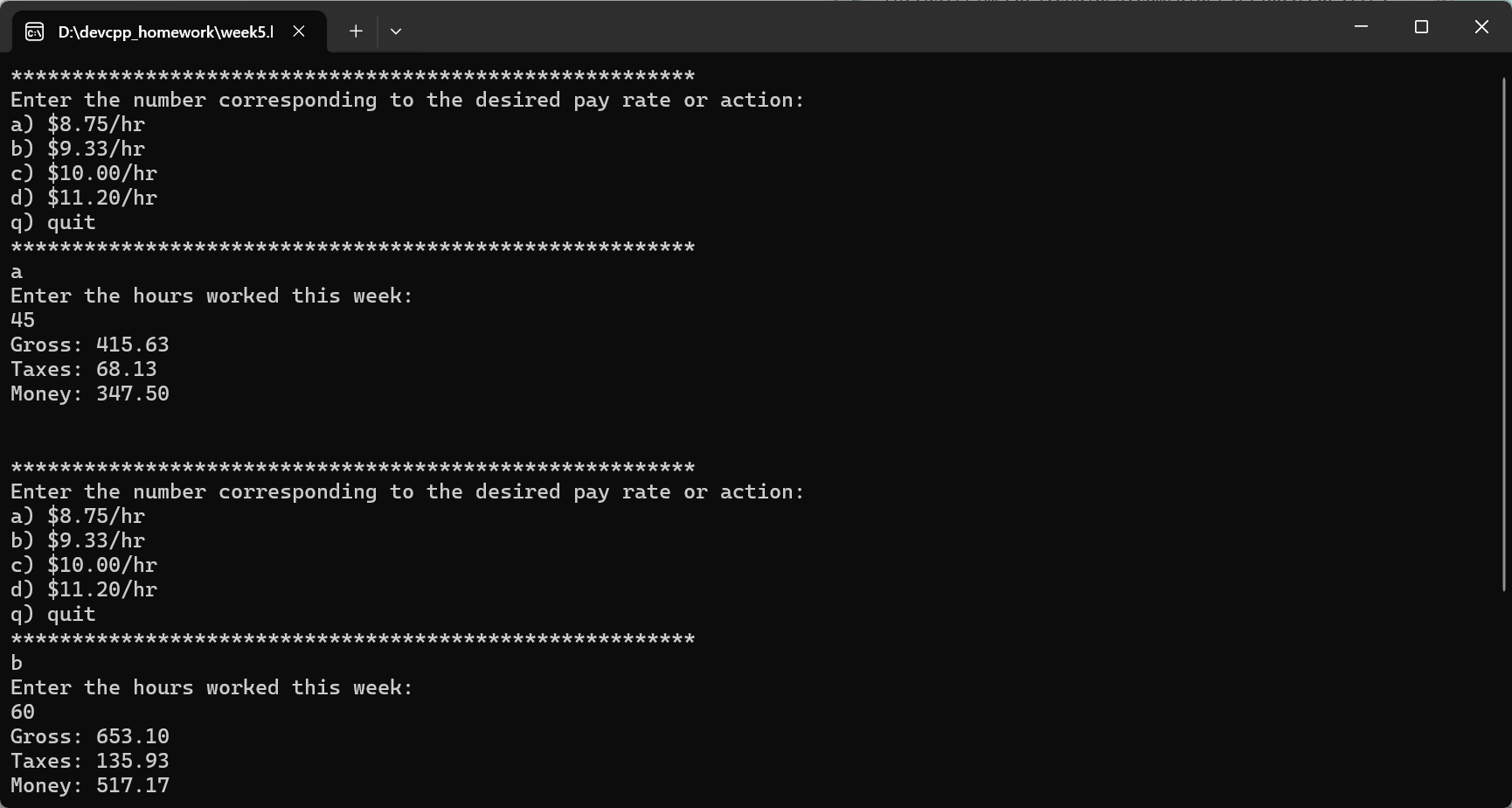Click the entered hours value 45
This screenshot has height=808, width=1512.
coord(23,320)
